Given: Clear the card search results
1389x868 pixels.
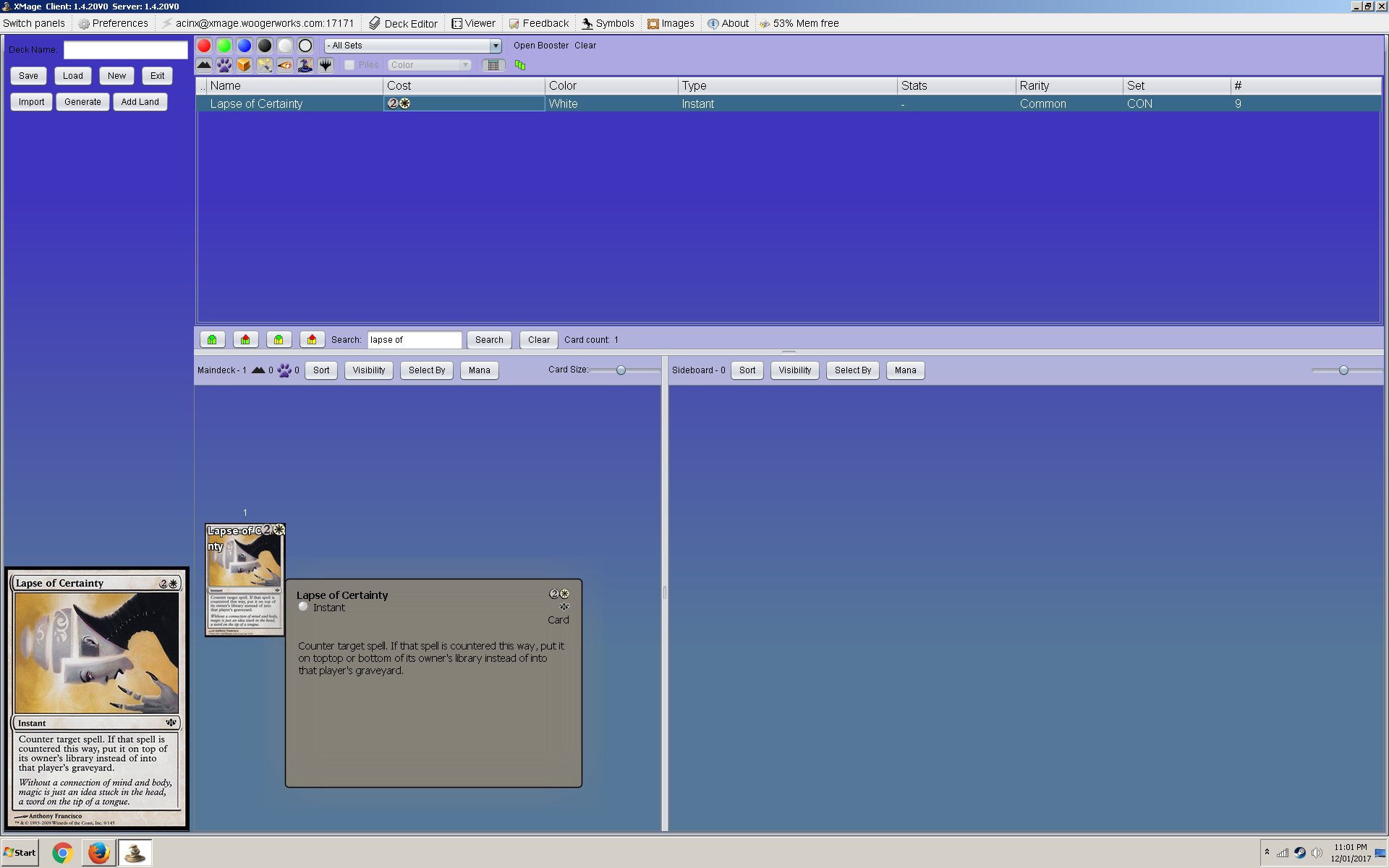Looking at the screenshot, I should pos(539,340).
